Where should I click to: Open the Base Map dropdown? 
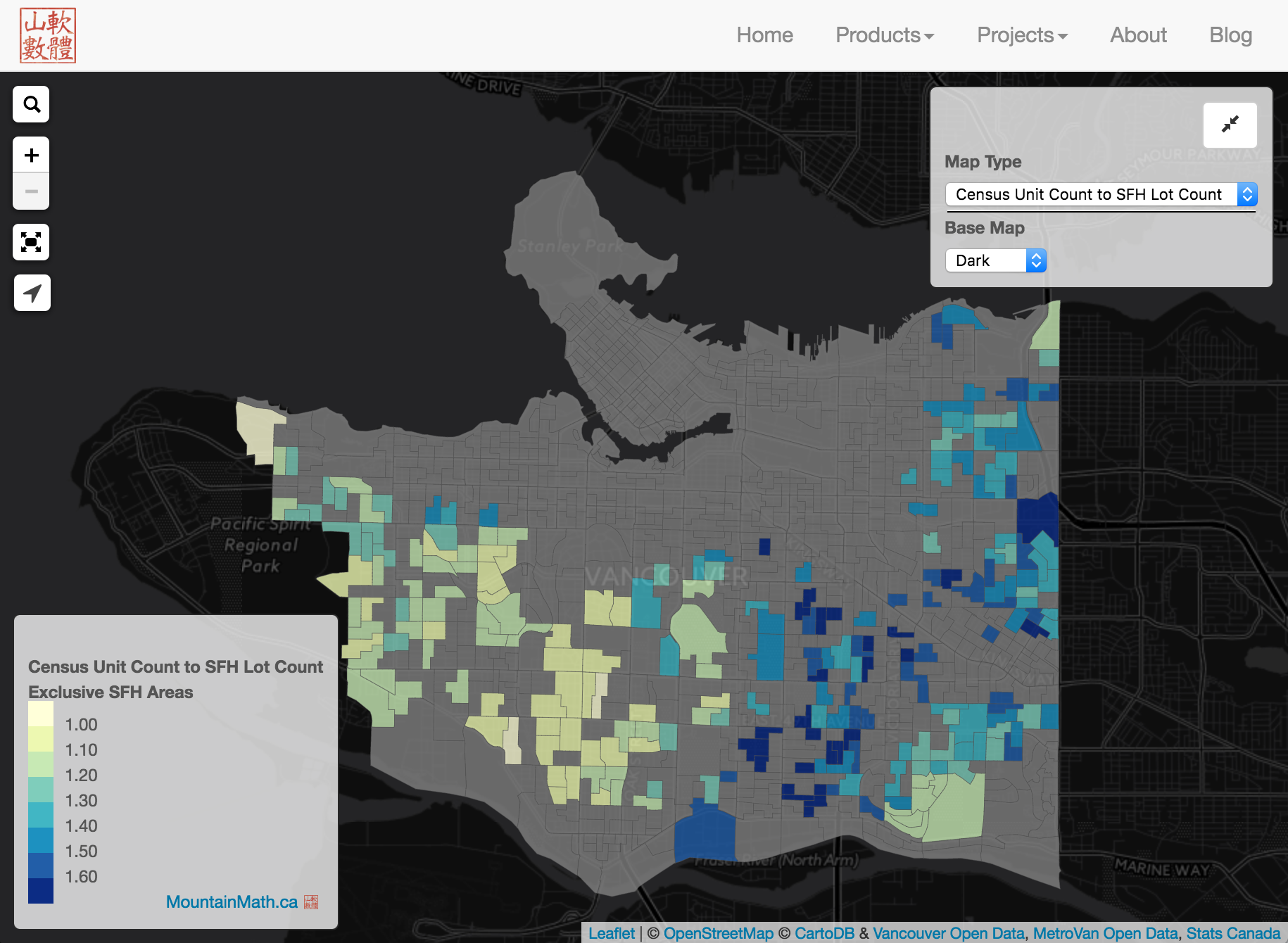coord(995,260)
